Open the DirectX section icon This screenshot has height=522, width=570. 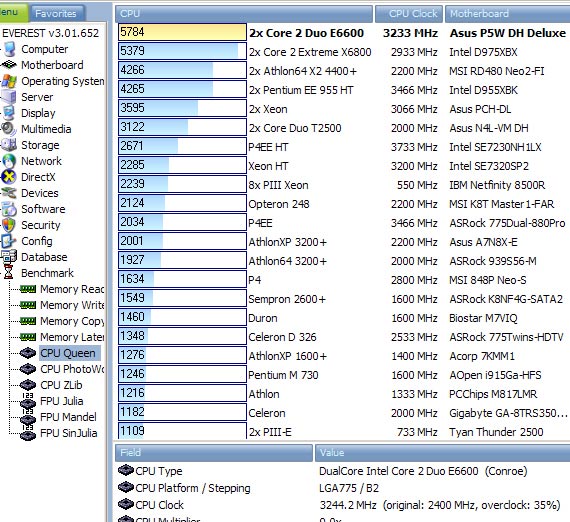pyautogui.click(x=8, y=177)
